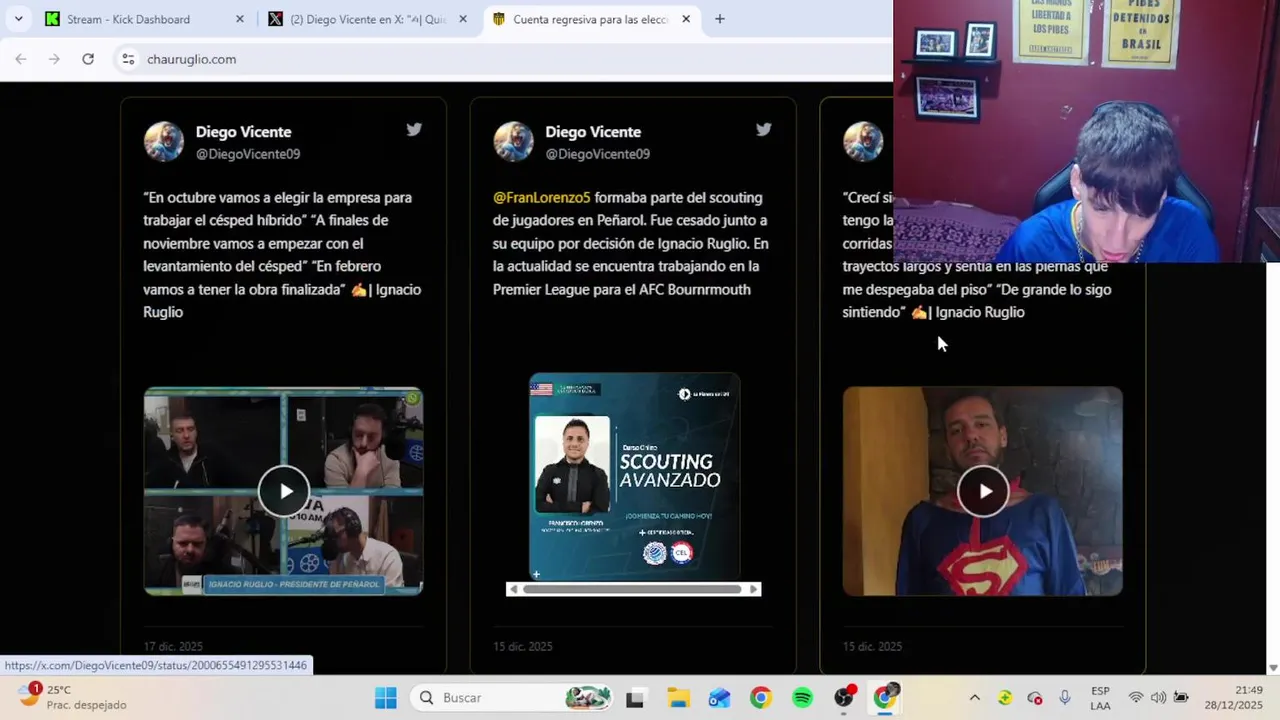Viewport: 1280px width, 720px height.
Task: Close the Kick Dashboard tab
Action: pyautogui.click(x=239, y=19)
